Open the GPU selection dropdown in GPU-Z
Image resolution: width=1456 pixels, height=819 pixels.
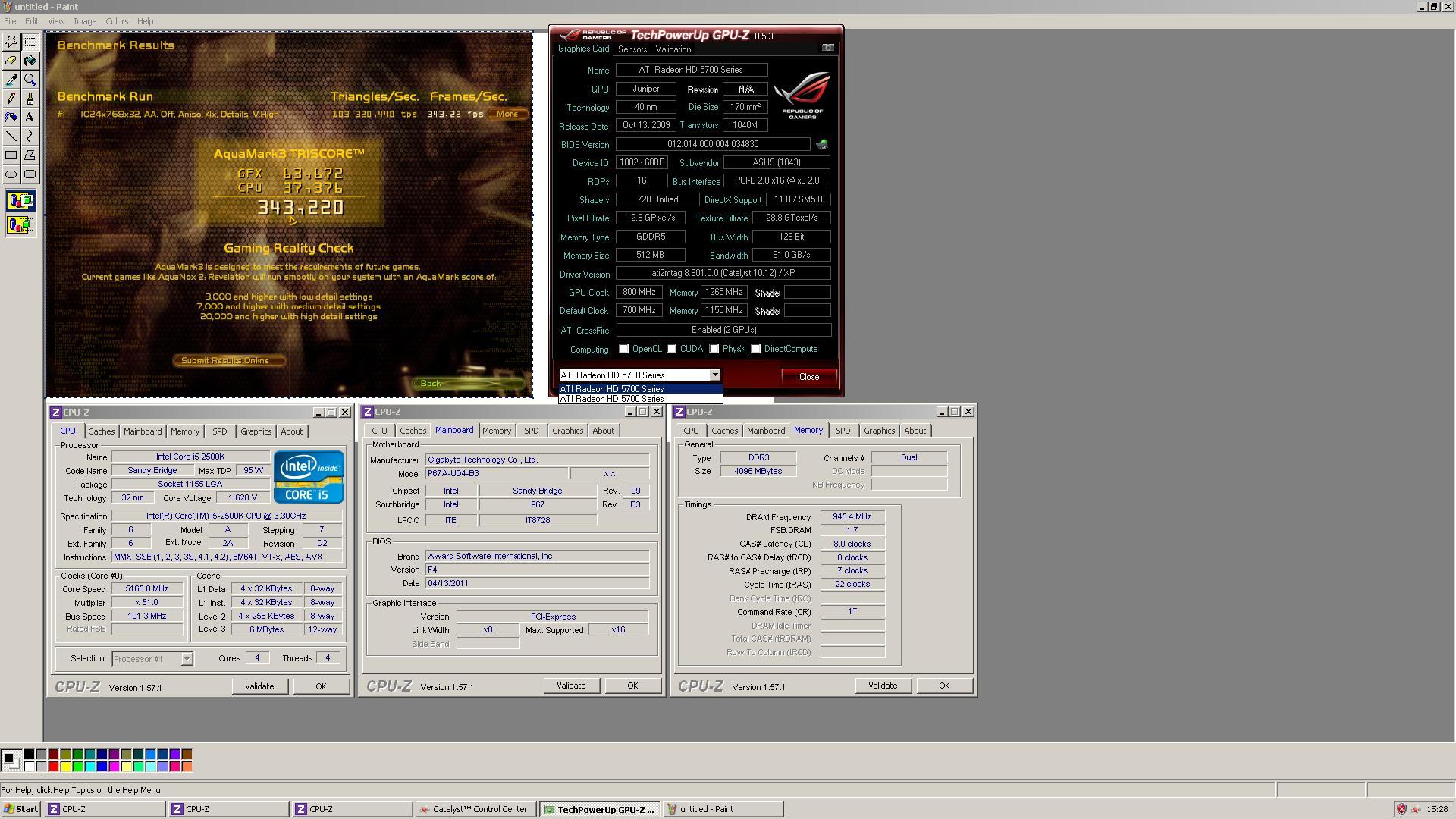[714, 375]
